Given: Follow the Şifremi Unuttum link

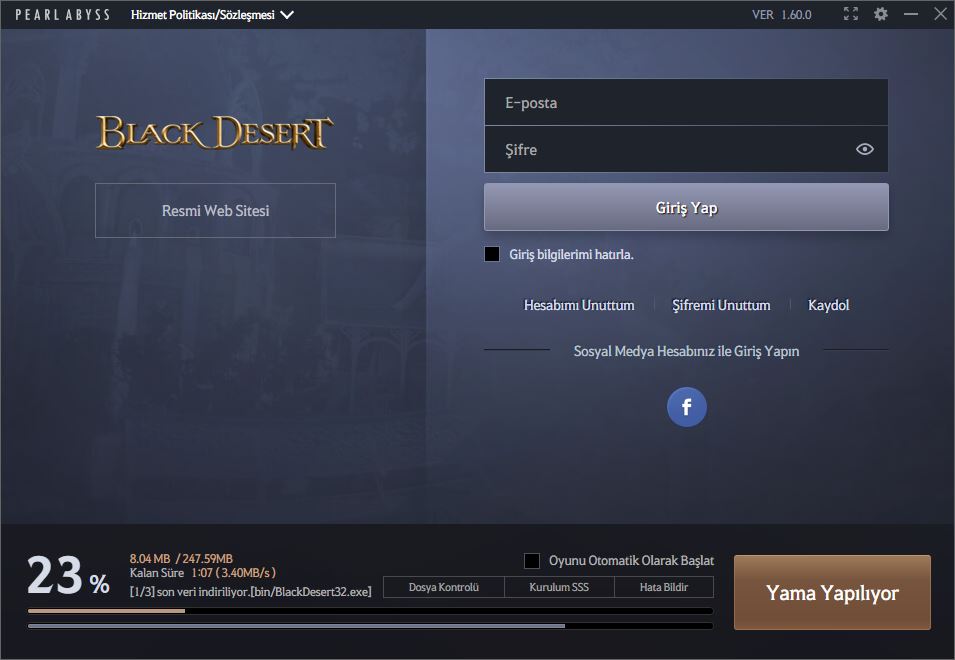Looking at the screenshot, I should pos(721,305).
